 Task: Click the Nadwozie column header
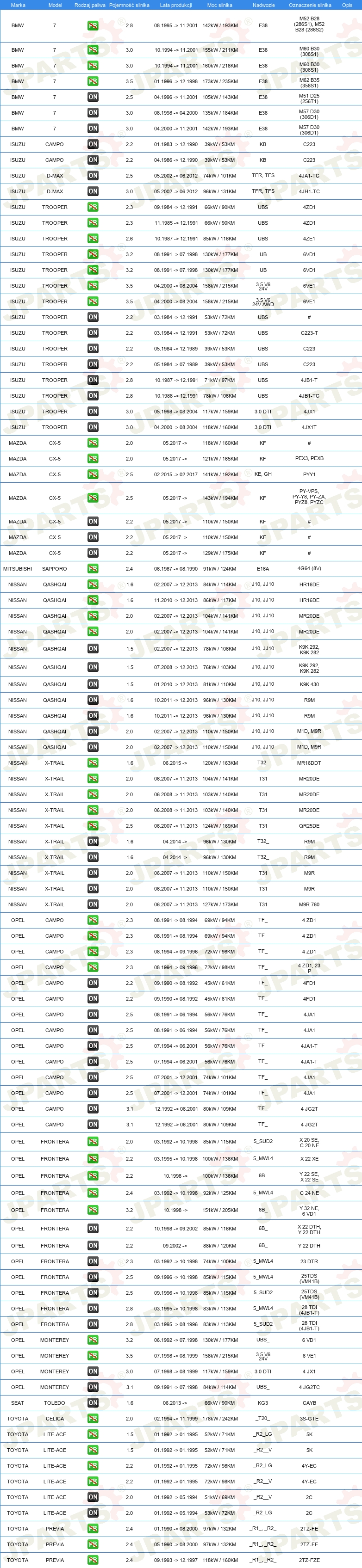point(263,5)
